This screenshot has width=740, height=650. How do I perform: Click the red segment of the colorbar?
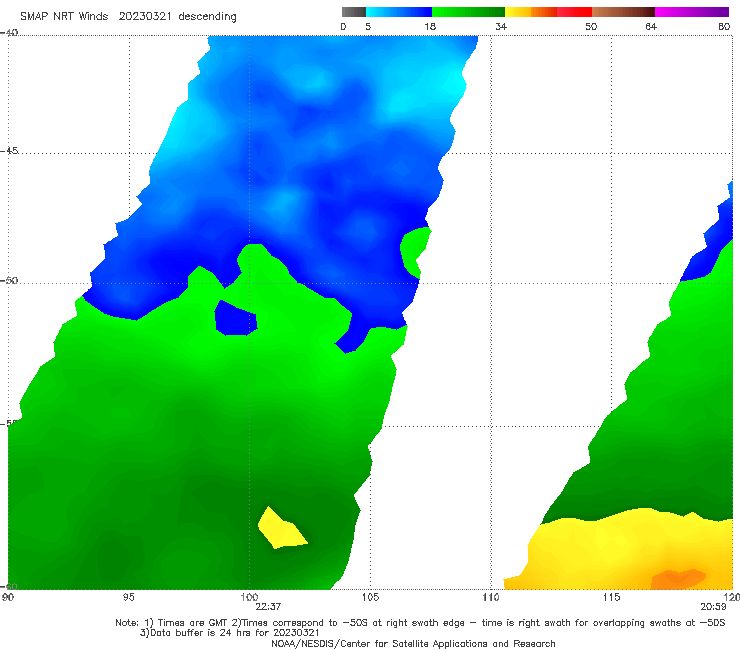574,12
